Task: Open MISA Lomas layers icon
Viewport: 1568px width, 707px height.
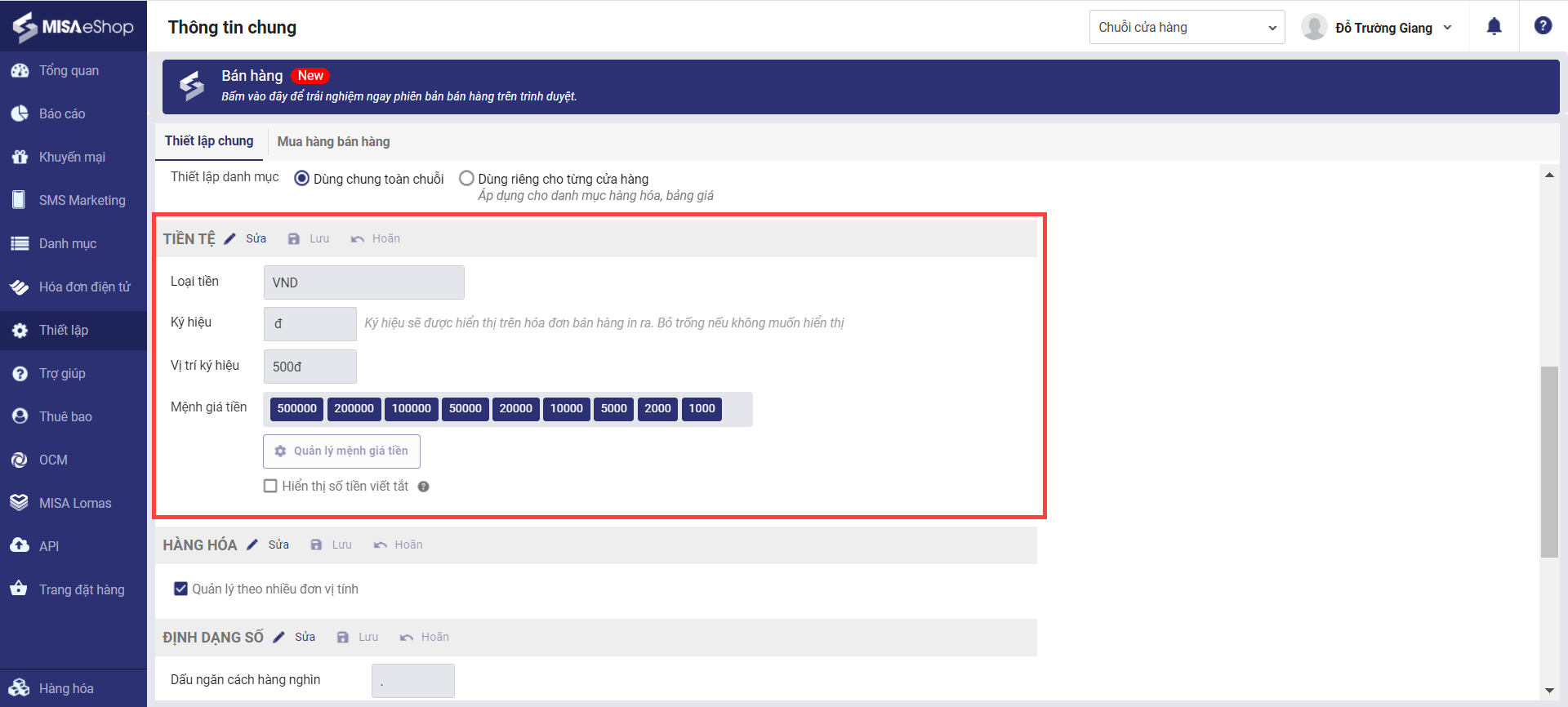Action: 20,503
